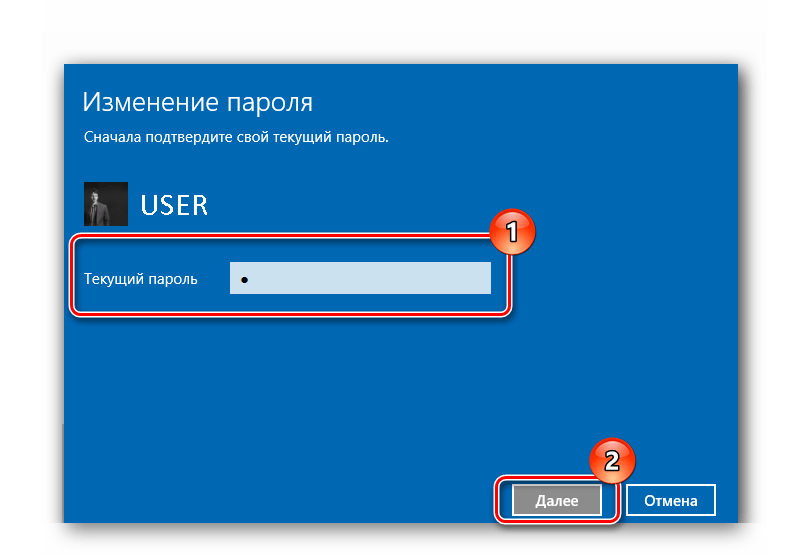Click the red number 1 annotation badge
Image resolution: width=802 pixels, height=555 pixels.
(512, 233)
